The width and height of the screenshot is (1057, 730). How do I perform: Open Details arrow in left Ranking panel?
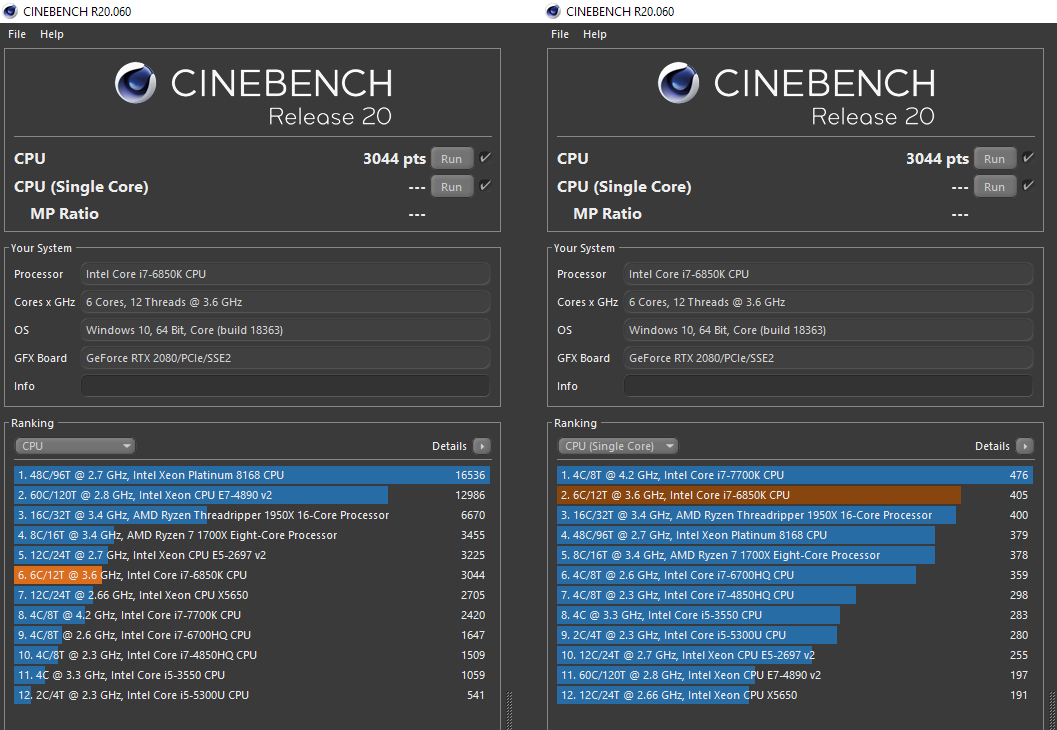point(482,446)
